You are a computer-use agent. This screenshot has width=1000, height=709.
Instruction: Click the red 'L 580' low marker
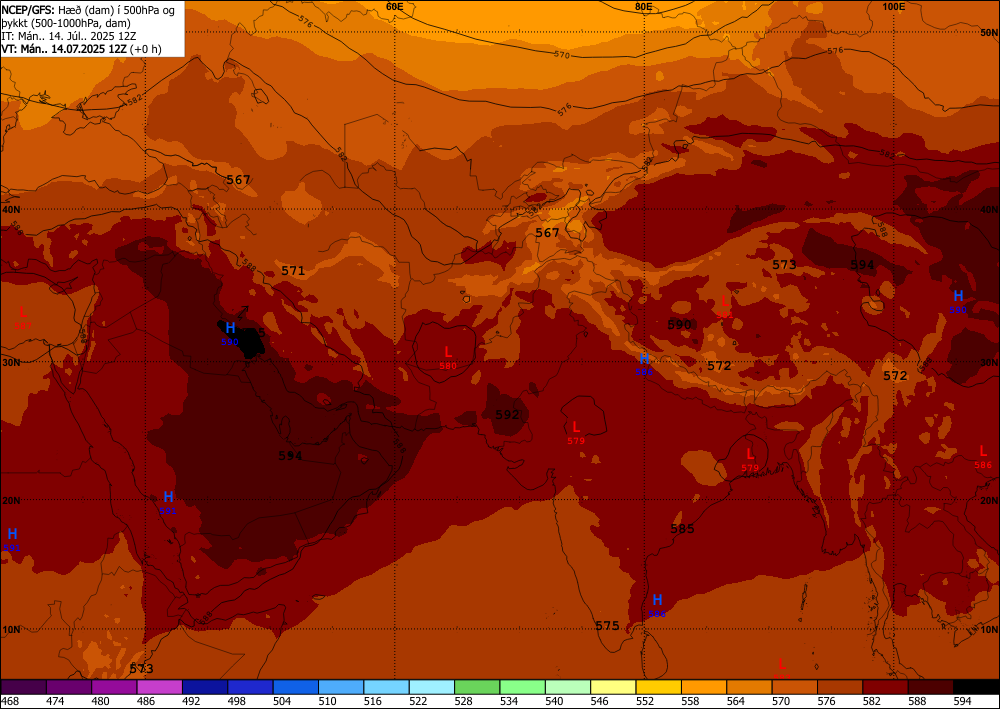click(448, 358)
